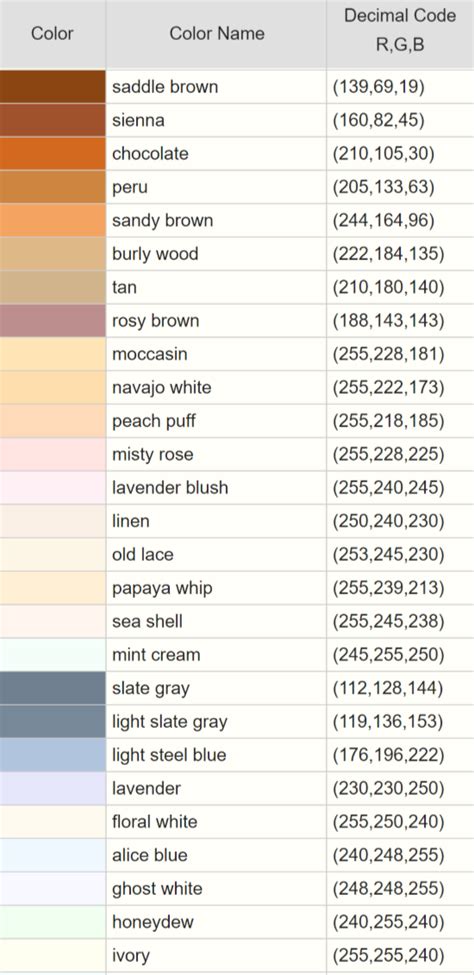Select the lavender blush name text
Screen dimensions: 474x975
pyautogui.click(x=170, y=488)
